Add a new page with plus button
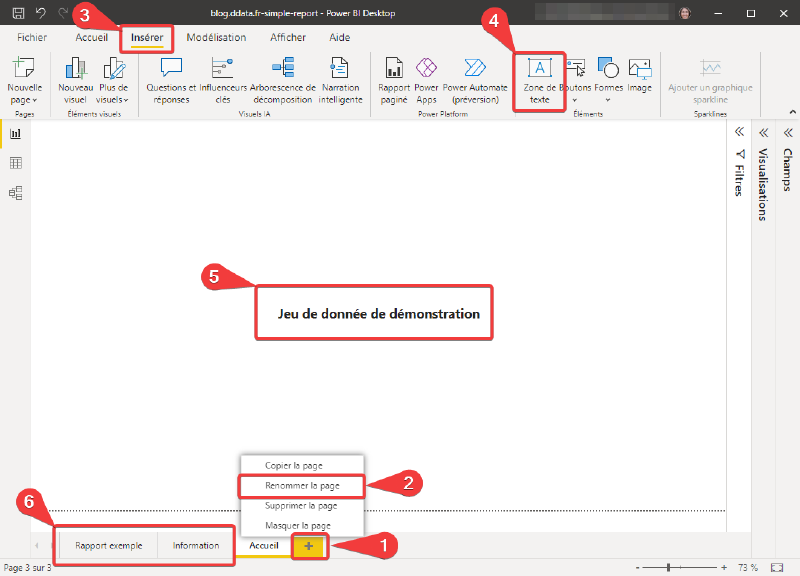 pyautogui.click(x=309, y=546)
